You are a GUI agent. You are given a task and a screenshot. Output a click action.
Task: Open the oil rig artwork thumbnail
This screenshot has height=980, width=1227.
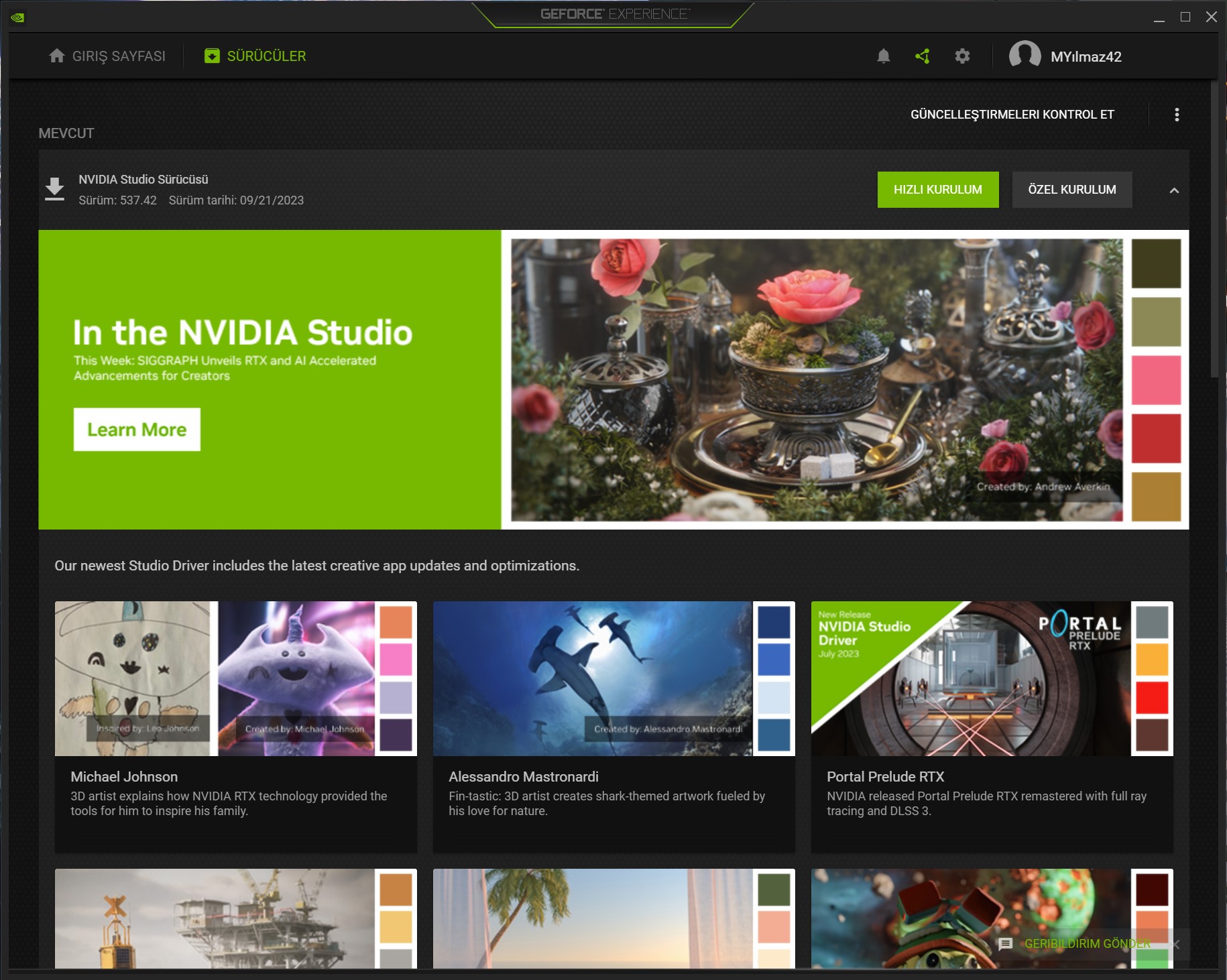click(x=215, y=918)
